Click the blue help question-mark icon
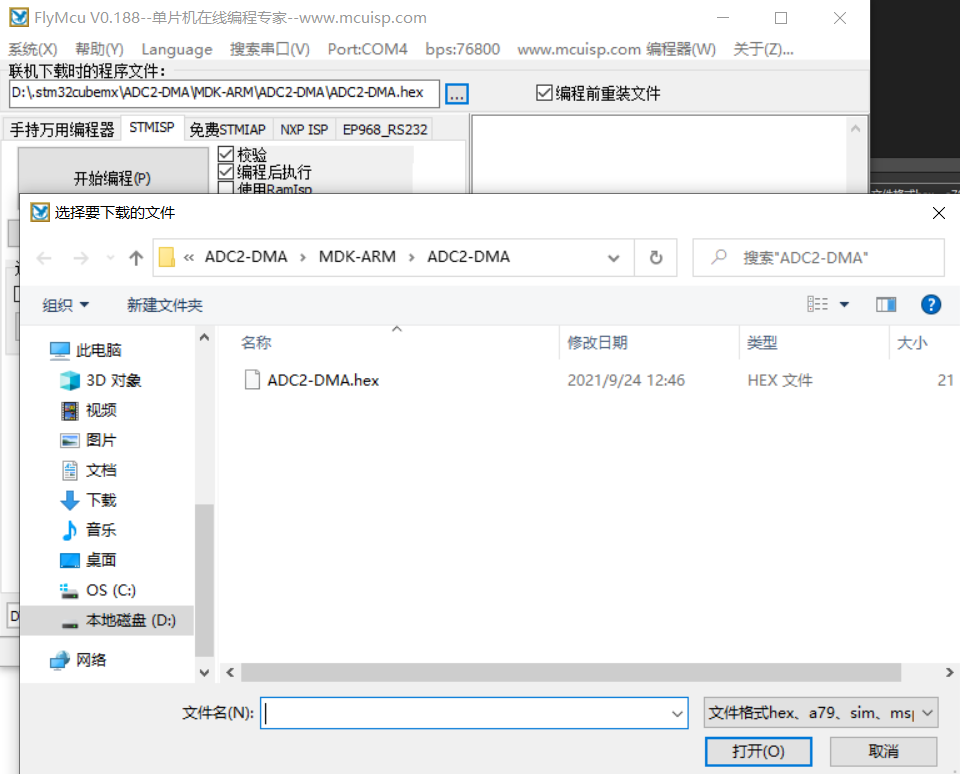960x774 pixels. tap(931, 304)
